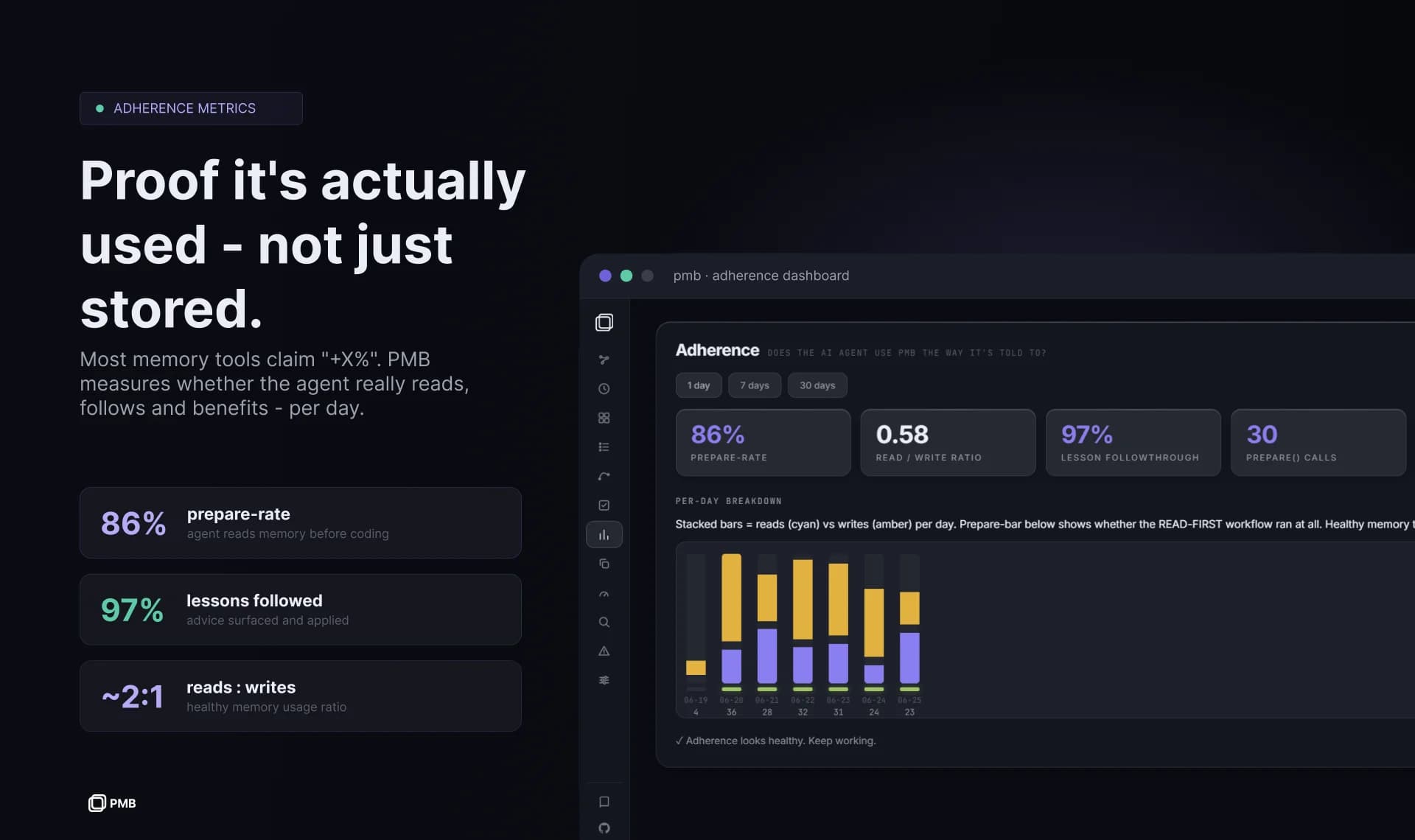This screenshot has width=1415, height=840.
Task: Click the PMB logo at the page bottom-left
Action: click(112, 803)
